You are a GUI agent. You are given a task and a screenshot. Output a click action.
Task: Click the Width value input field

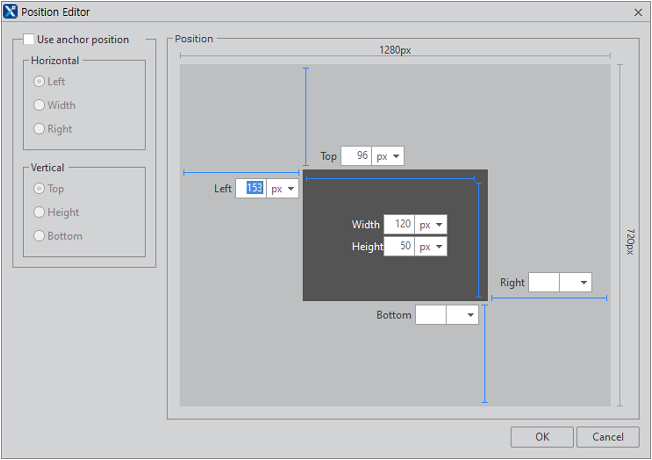[399, 225]
